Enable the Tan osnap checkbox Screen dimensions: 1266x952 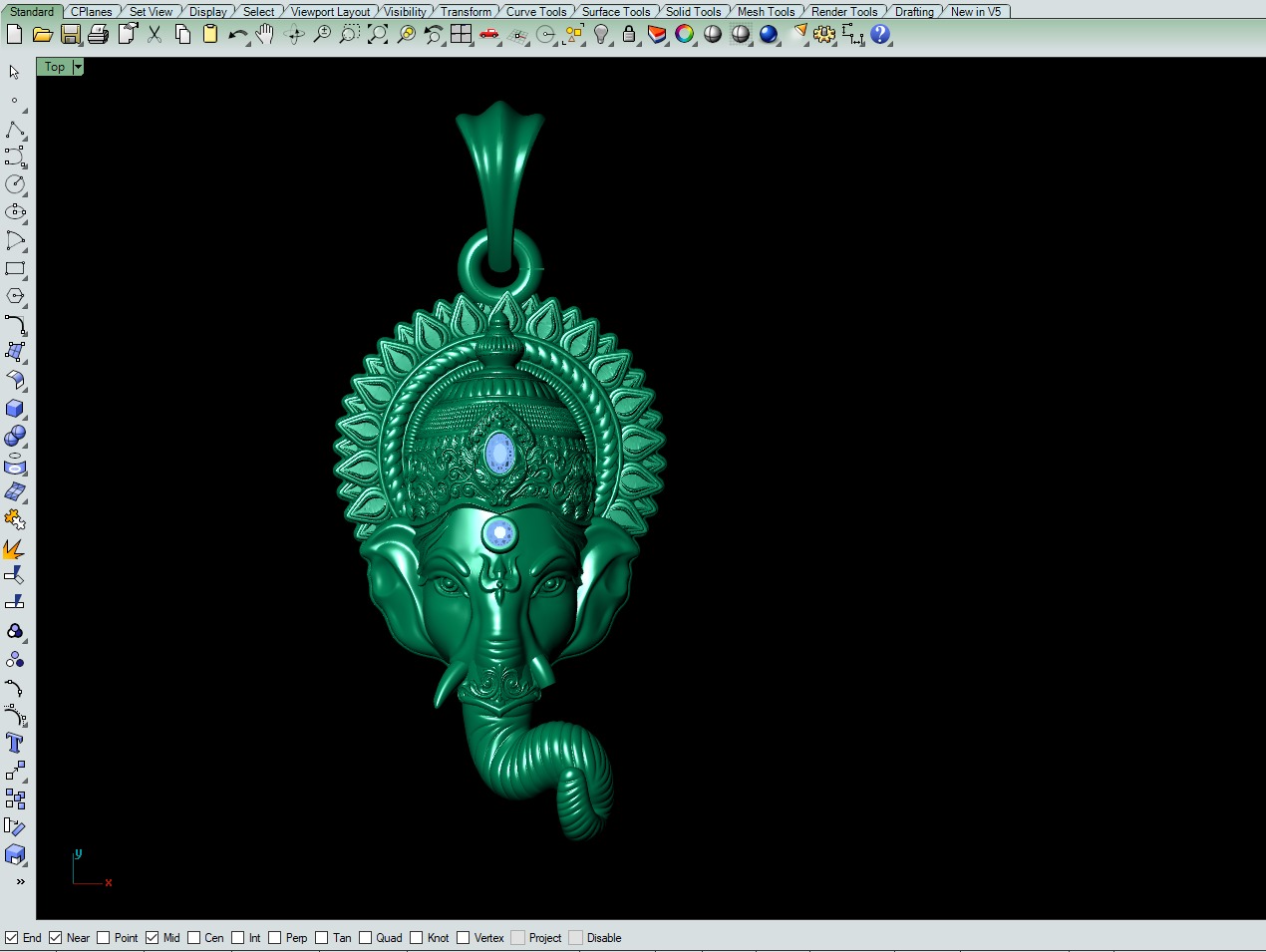click(322, 938)
